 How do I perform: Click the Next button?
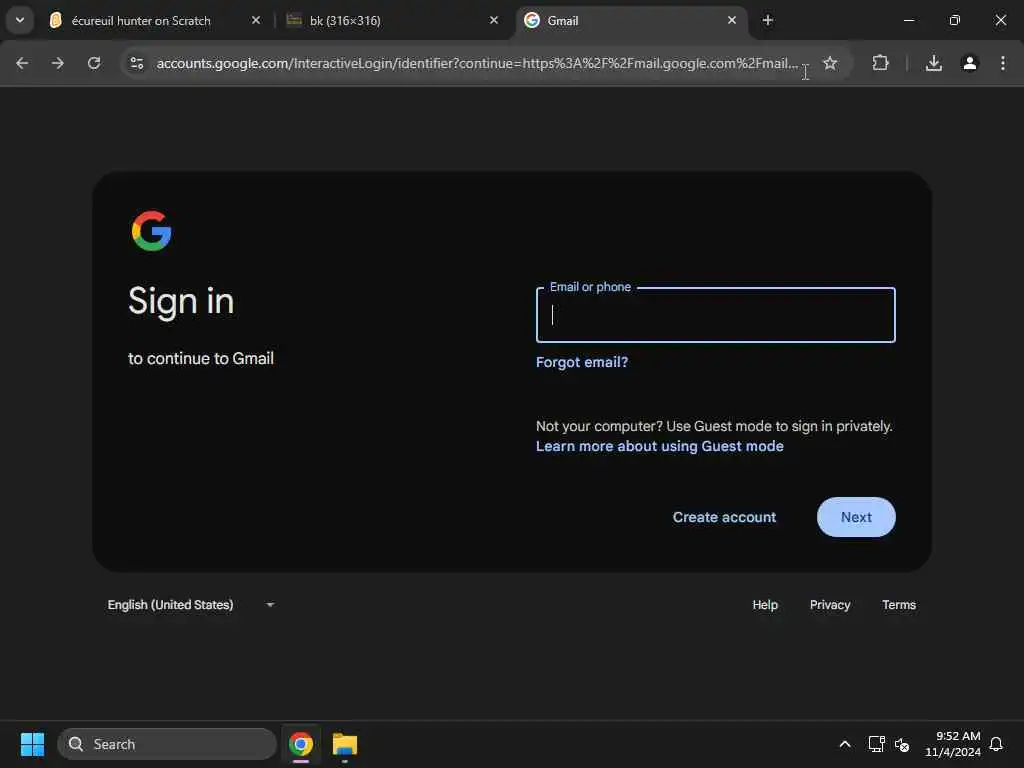(x=856, y=517)
